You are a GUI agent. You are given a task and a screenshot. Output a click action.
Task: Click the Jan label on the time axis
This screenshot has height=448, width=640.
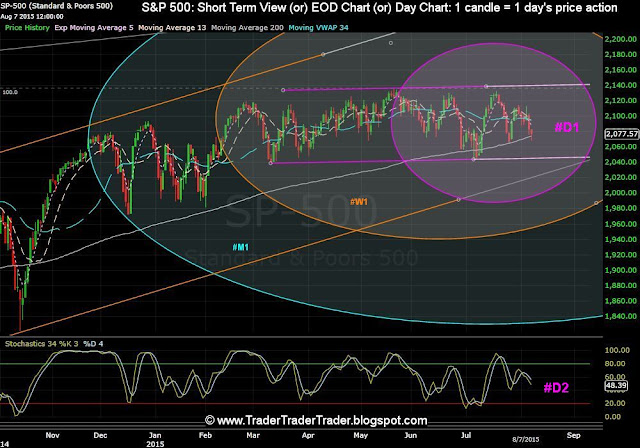point(155,435)
